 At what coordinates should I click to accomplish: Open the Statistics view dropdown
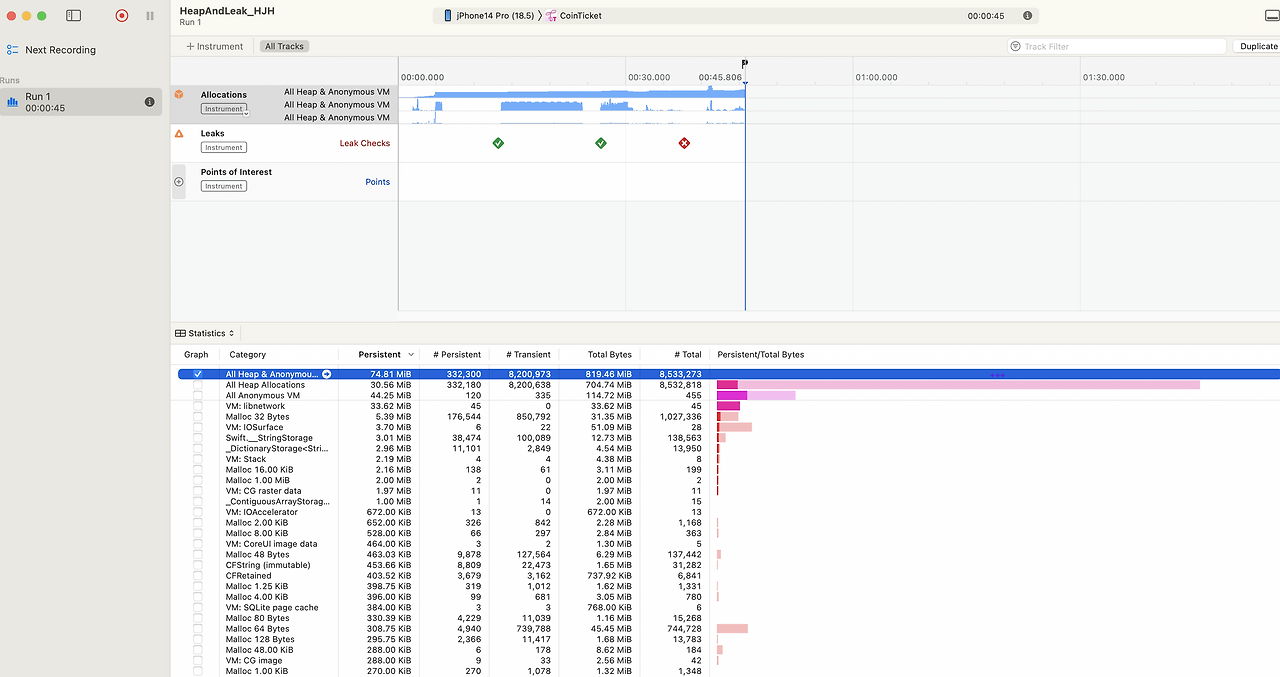pyautogui.click(x=205, y=333)
